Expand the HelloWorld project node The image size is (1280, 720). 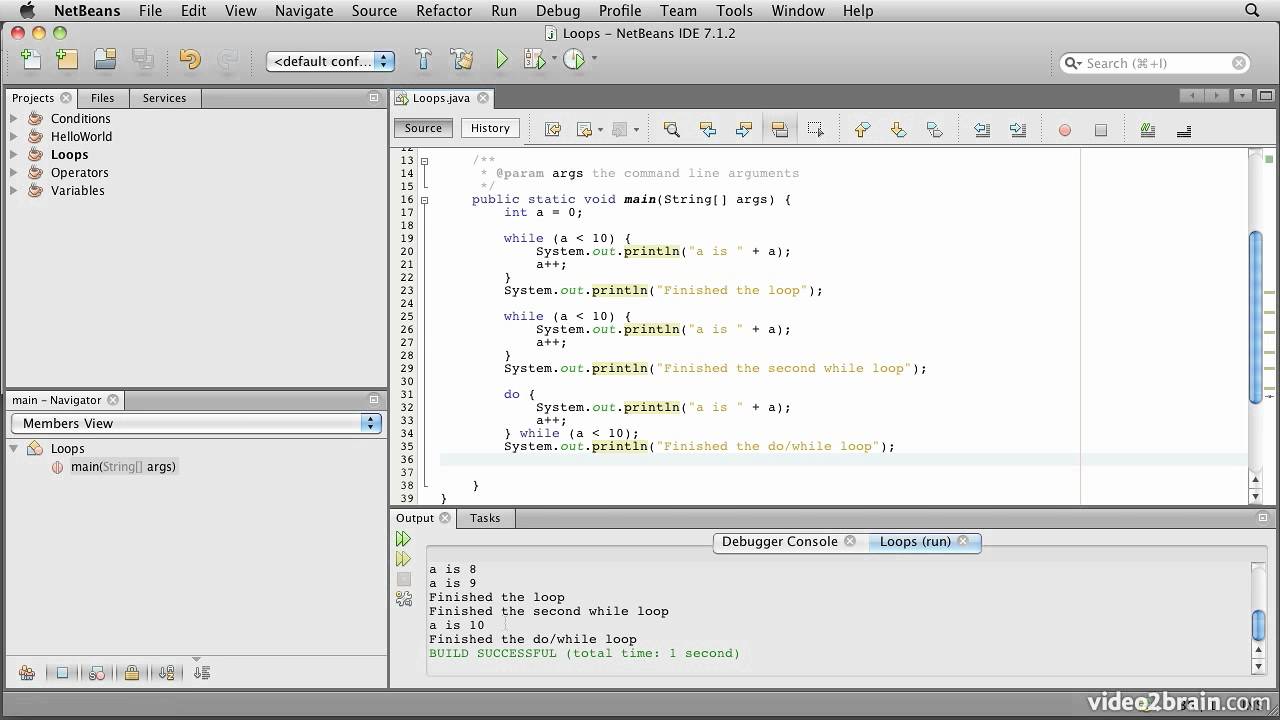(14, 136)
